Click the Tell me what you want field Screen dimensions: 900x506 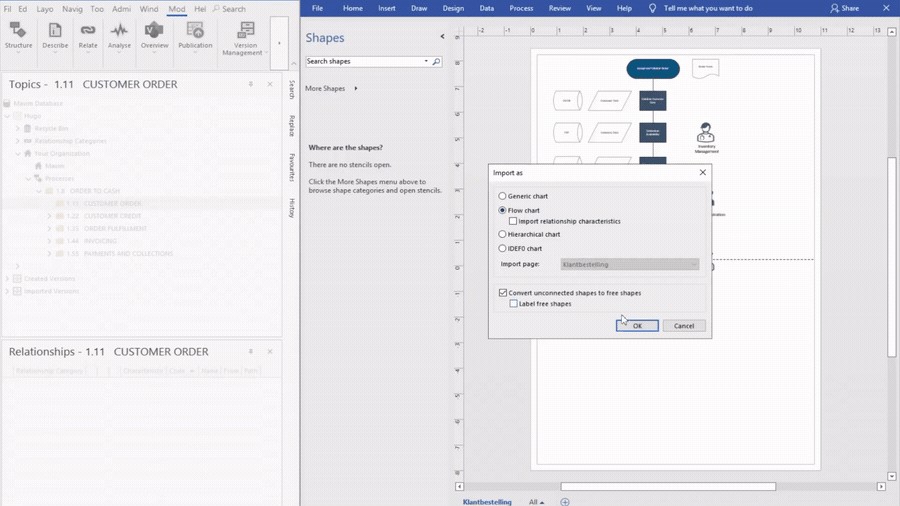(x=708, y=8)
